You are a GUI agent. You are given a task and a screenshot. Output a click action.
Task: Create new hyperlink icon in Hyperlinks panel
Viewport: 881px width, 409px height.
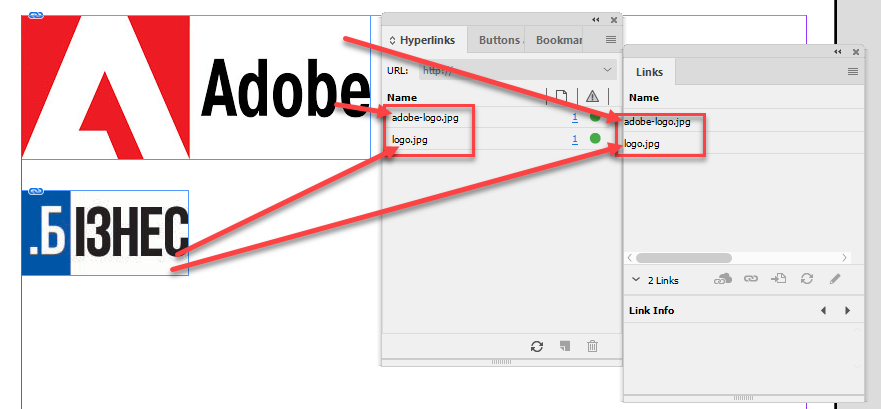click(565, 346)
